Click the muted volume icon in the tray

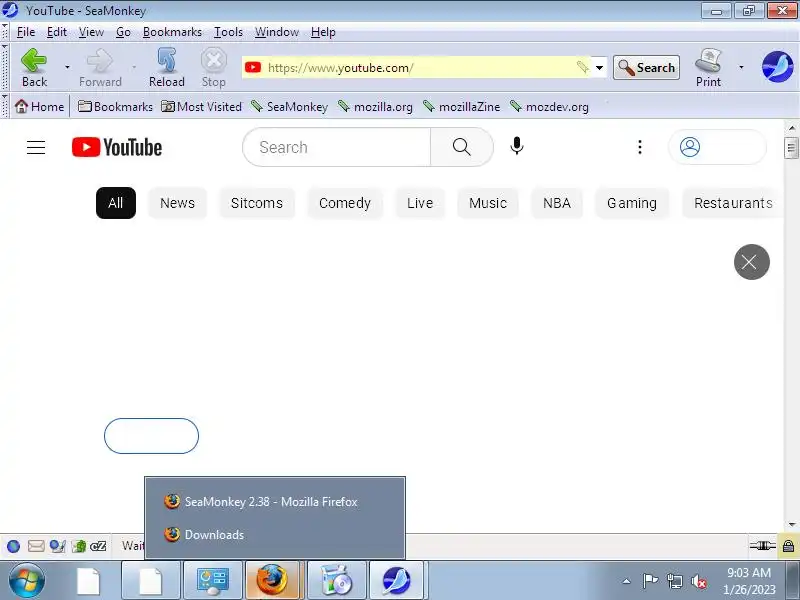[x=698, y=581]
